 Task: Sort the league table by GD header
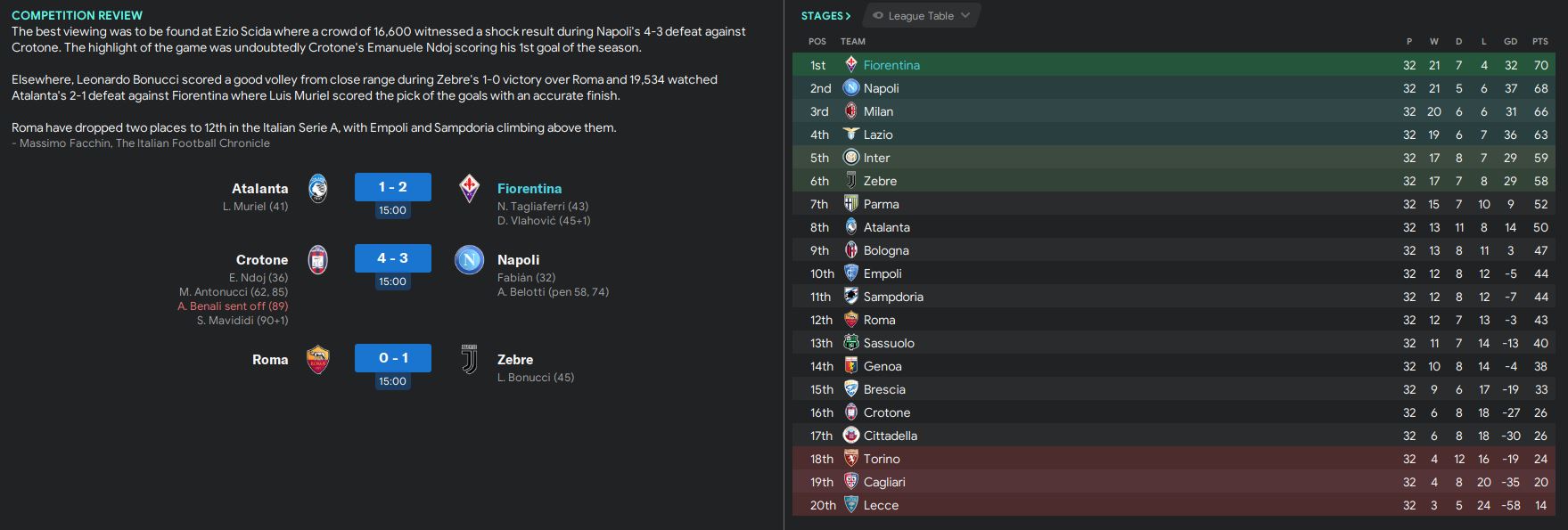coord(1510,42)
